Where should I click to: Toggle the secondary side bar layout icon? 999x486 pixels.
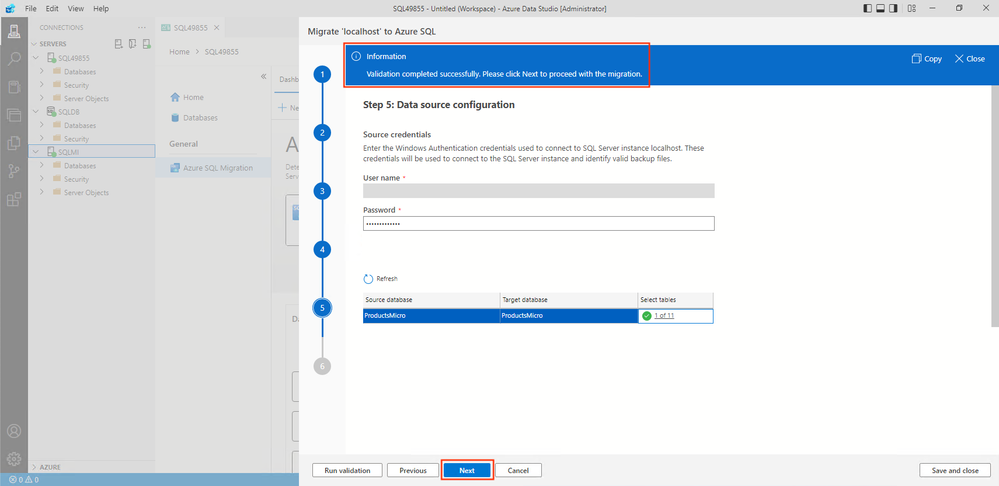893,8
